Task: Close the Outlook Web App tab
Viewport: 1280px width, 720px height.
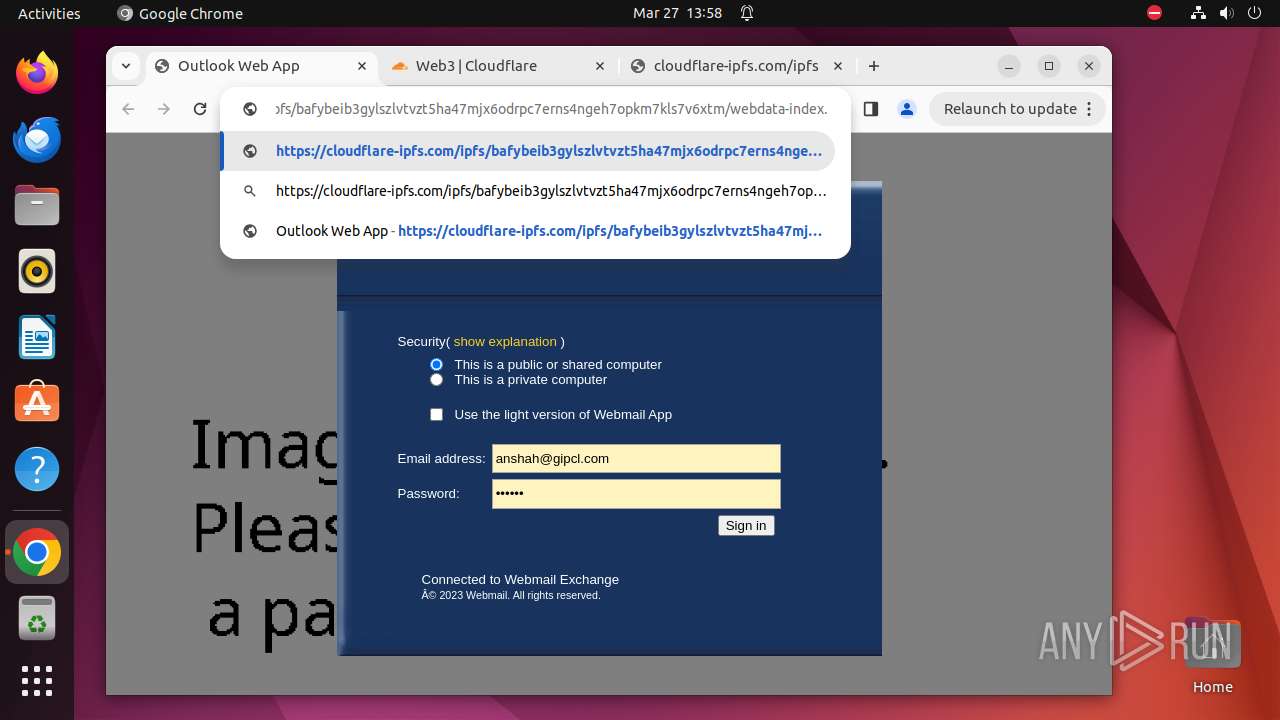Action: tap(362, 66)
